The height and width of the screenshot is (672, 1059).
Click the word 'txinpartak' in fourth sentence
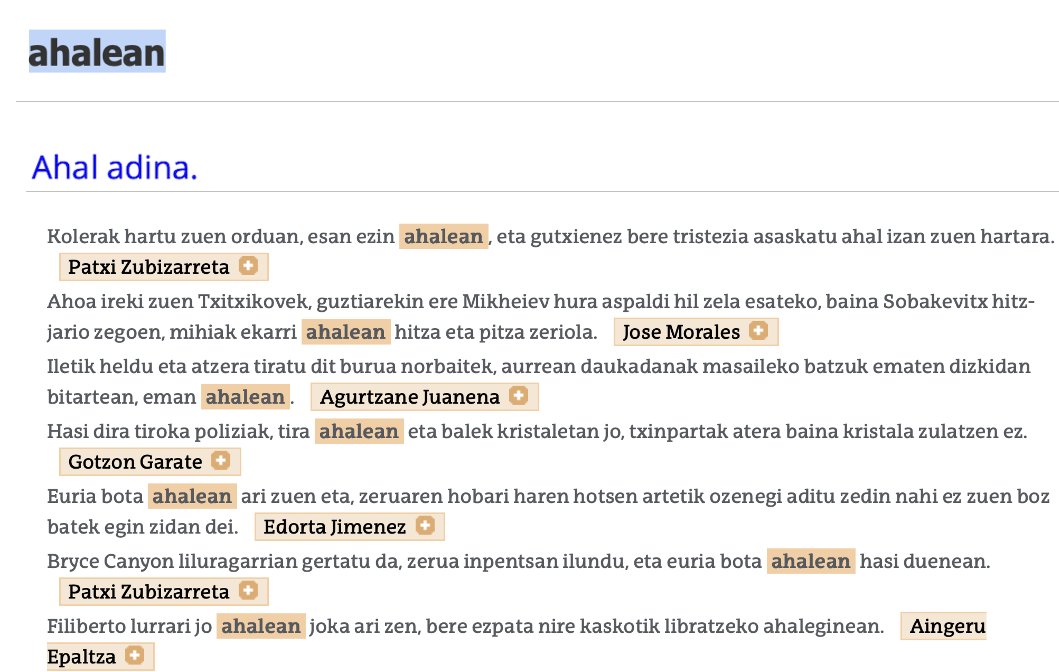[680, 431]
